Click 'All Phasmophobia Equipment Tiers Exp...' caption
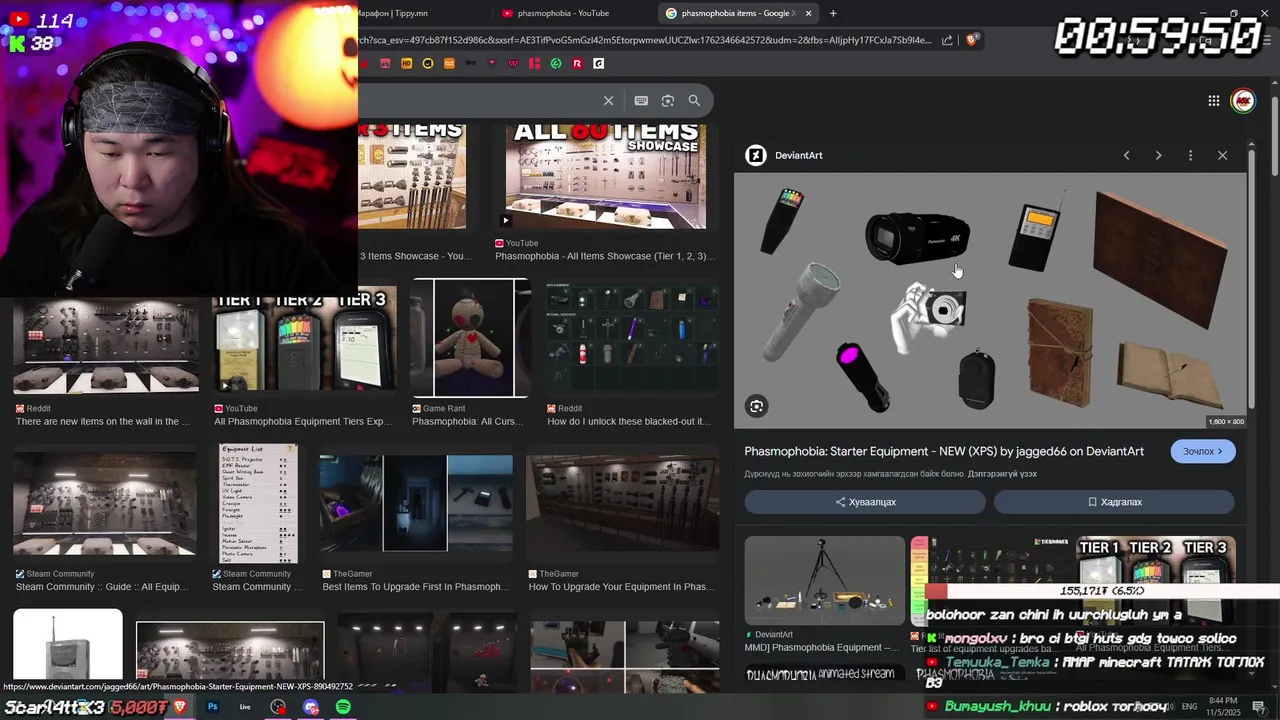Viewport: 1280px width, 720px height. [303, 422]
